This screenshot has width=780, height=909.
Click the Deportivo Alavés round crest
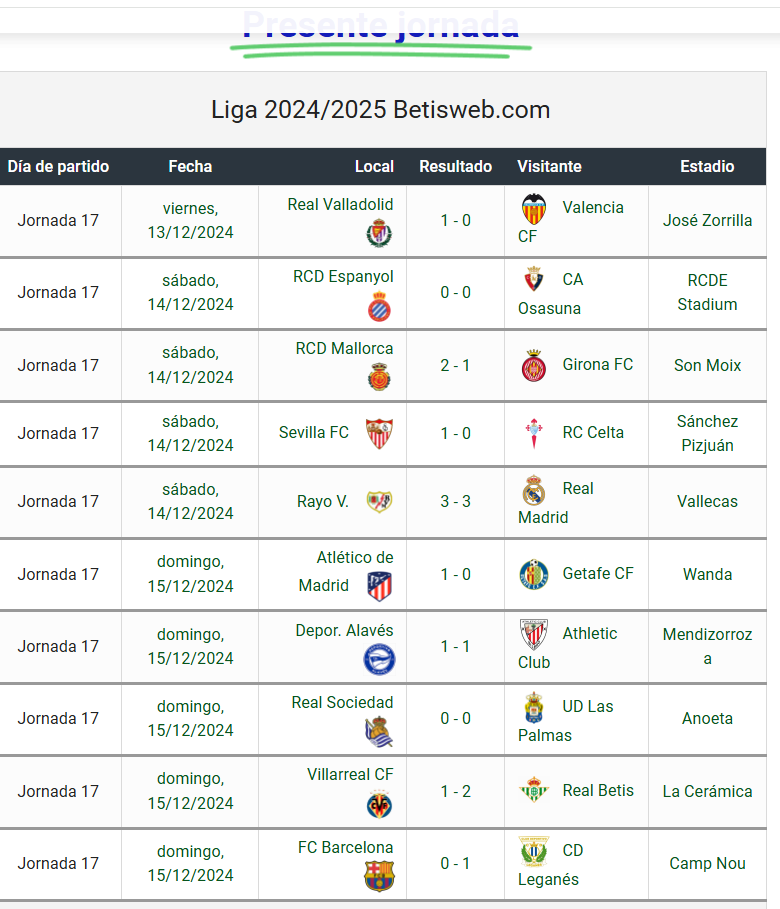(x=379, y=659)
